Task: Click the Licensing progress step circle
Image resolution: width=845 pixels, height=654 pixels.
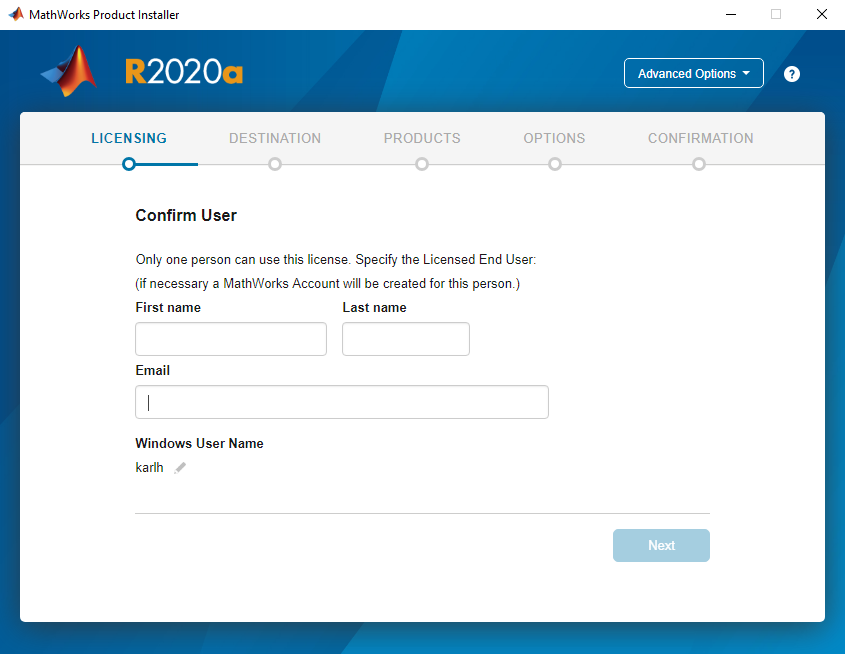Action: (x=129, y=164)
